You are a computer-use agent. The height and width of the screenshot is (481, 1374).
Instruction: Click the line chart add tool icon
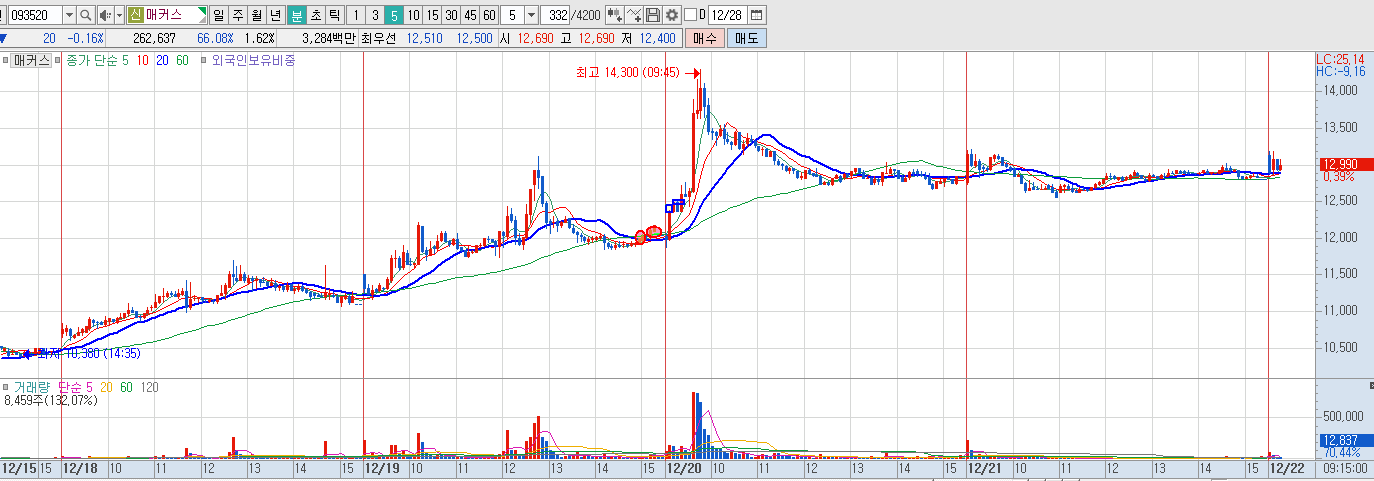(x=635, y=15)
